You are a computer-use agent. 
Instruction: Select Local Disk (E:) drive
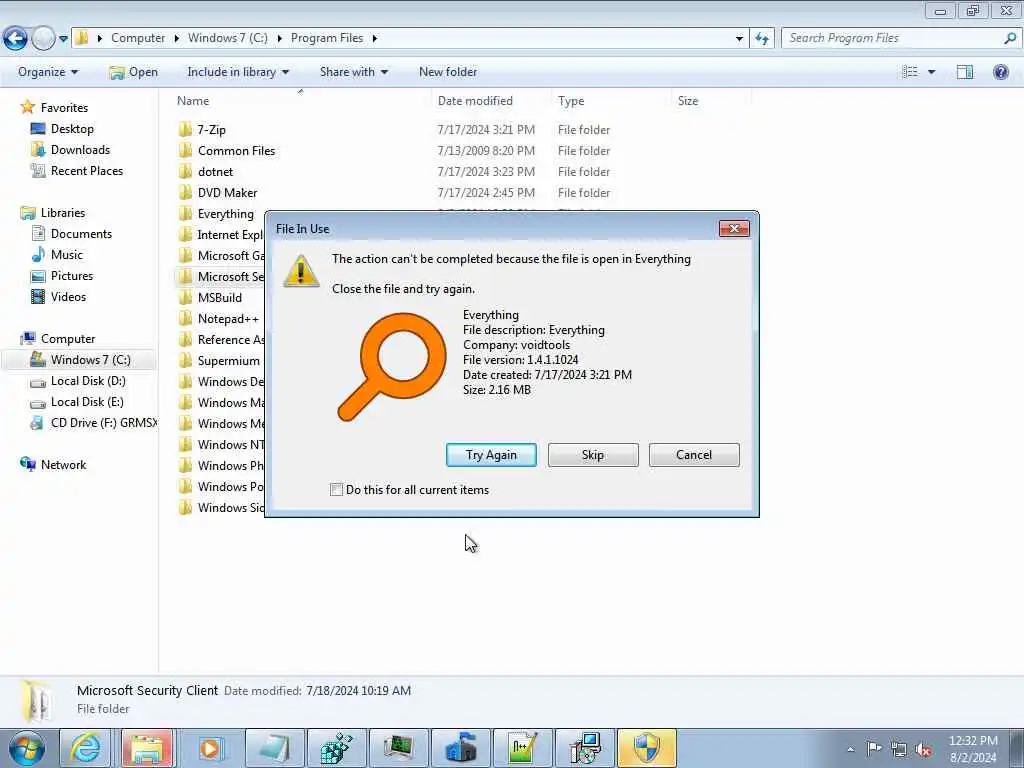(87, 402)
